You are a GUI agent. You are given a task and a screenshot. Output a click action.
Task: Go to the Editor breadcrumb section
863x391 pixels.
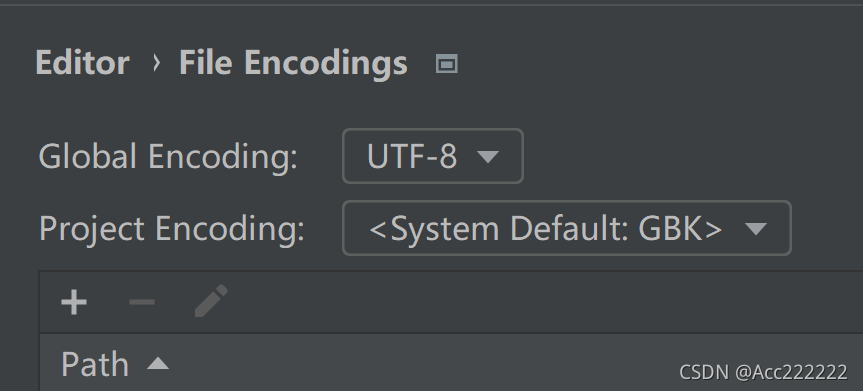(x=83, y=62)
